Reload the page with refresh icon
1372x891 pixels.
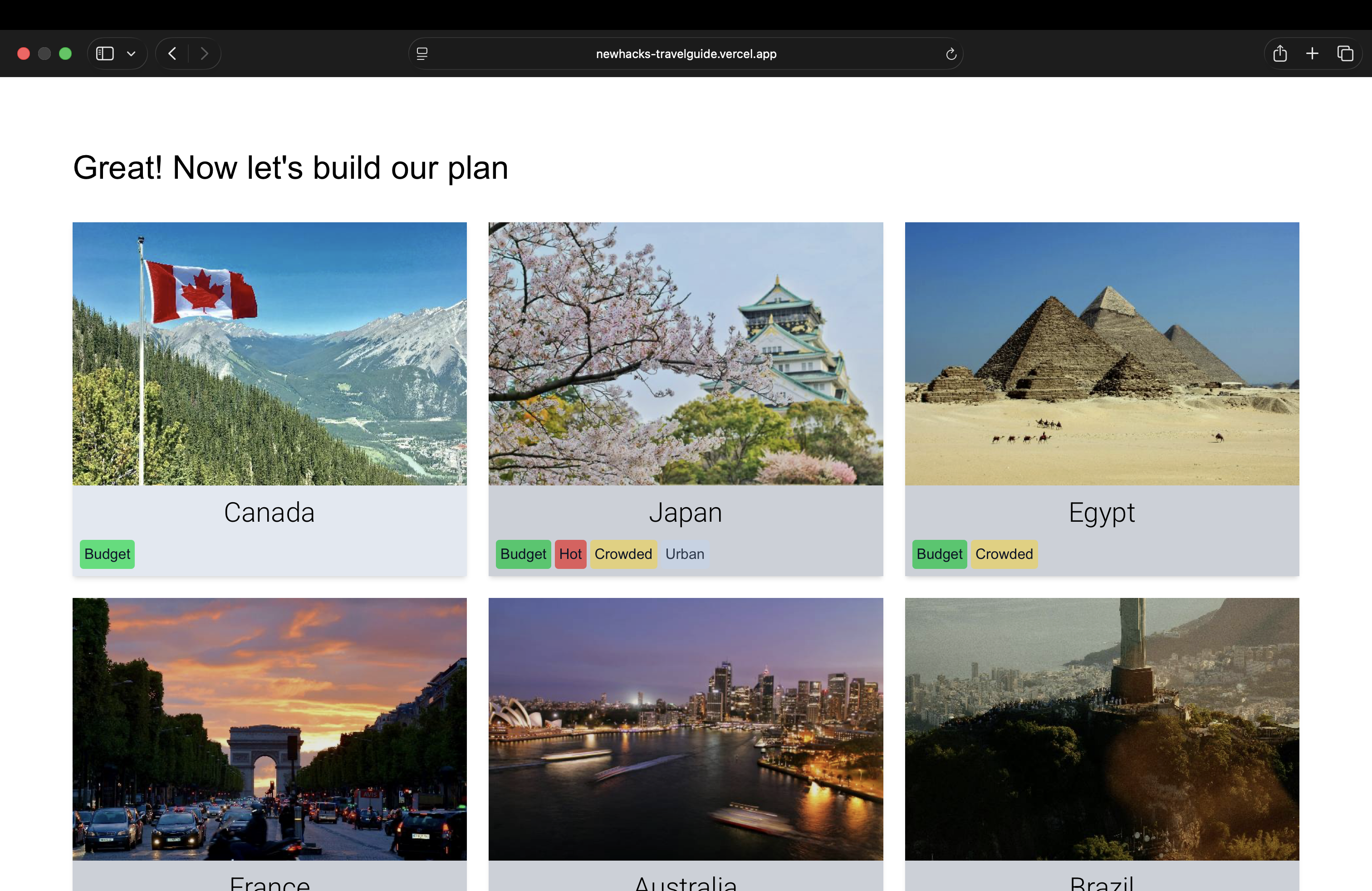[x=951, y=54]
